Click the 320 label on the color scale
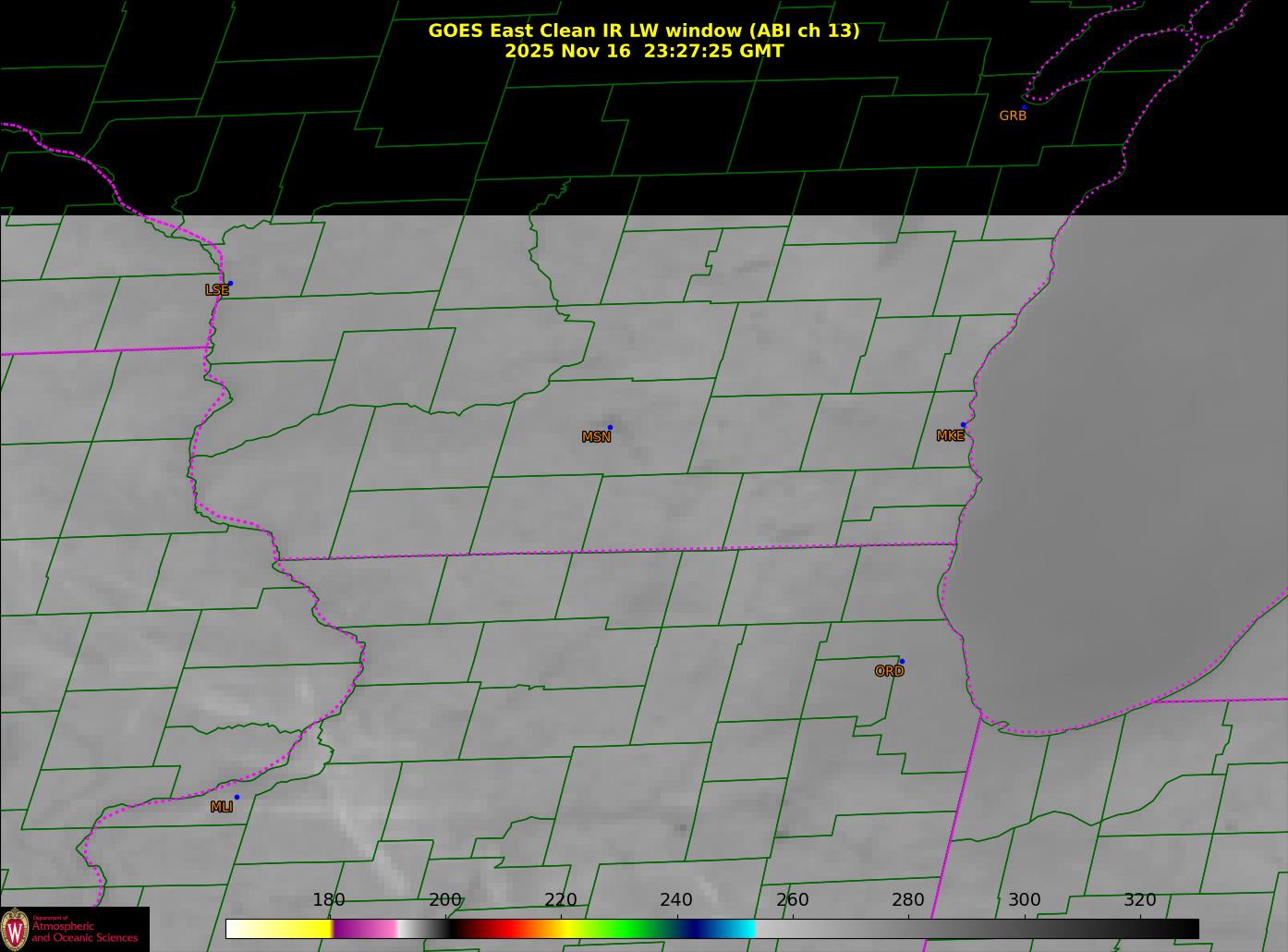This screenshot has height=952, width=1288. click(1140, 900)
